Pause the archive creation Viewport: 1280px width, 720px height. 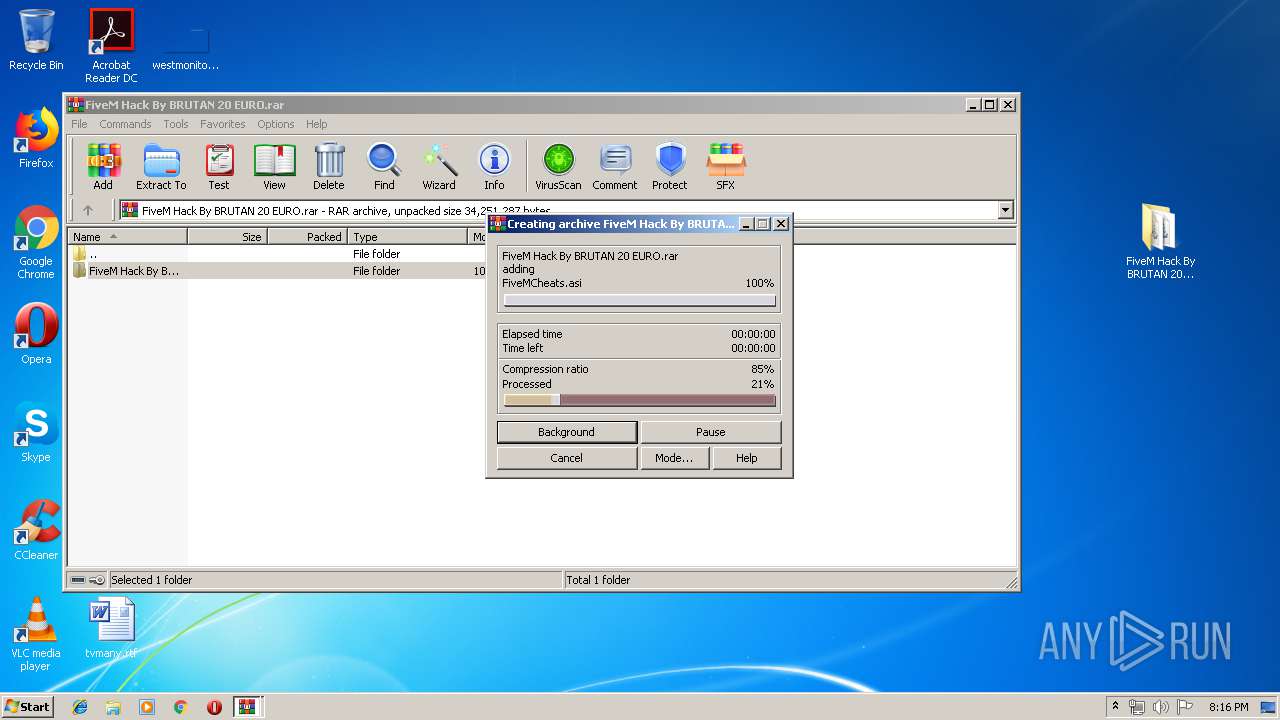coord(710,432)
